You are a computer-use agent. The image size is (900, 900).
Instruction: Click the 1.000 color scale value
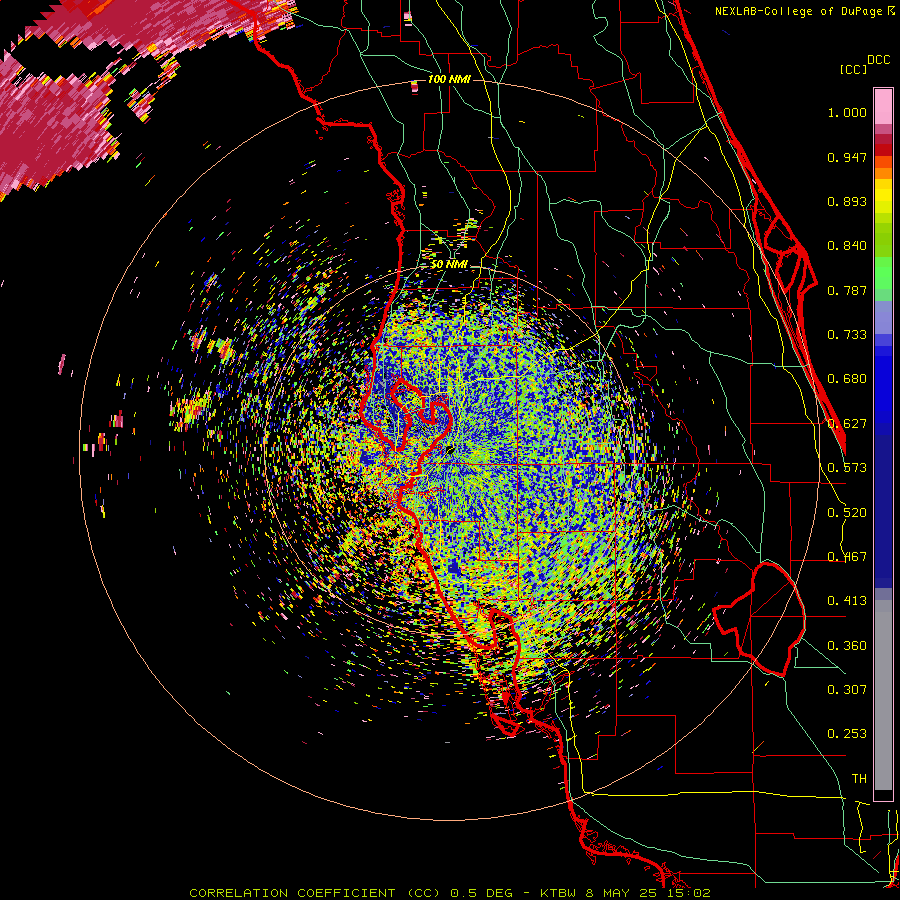(847, 112)
